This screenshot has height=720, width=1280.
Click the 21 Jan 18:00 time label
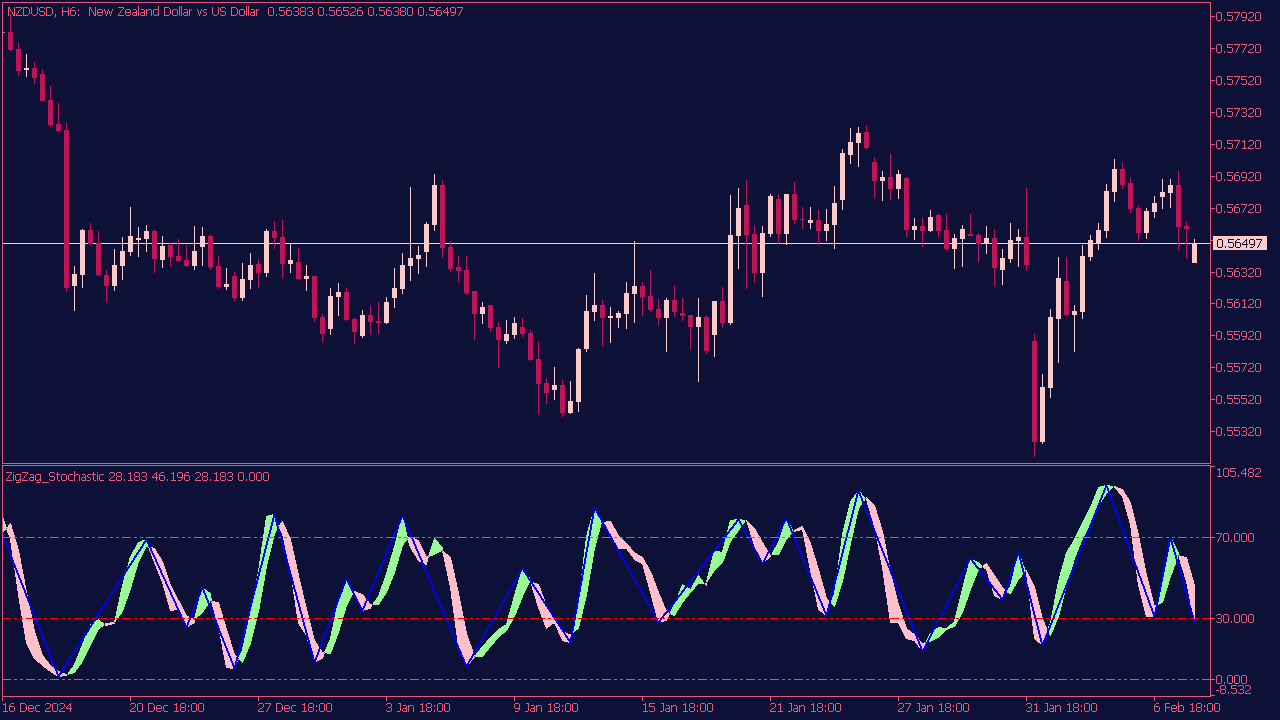(807, 708)
